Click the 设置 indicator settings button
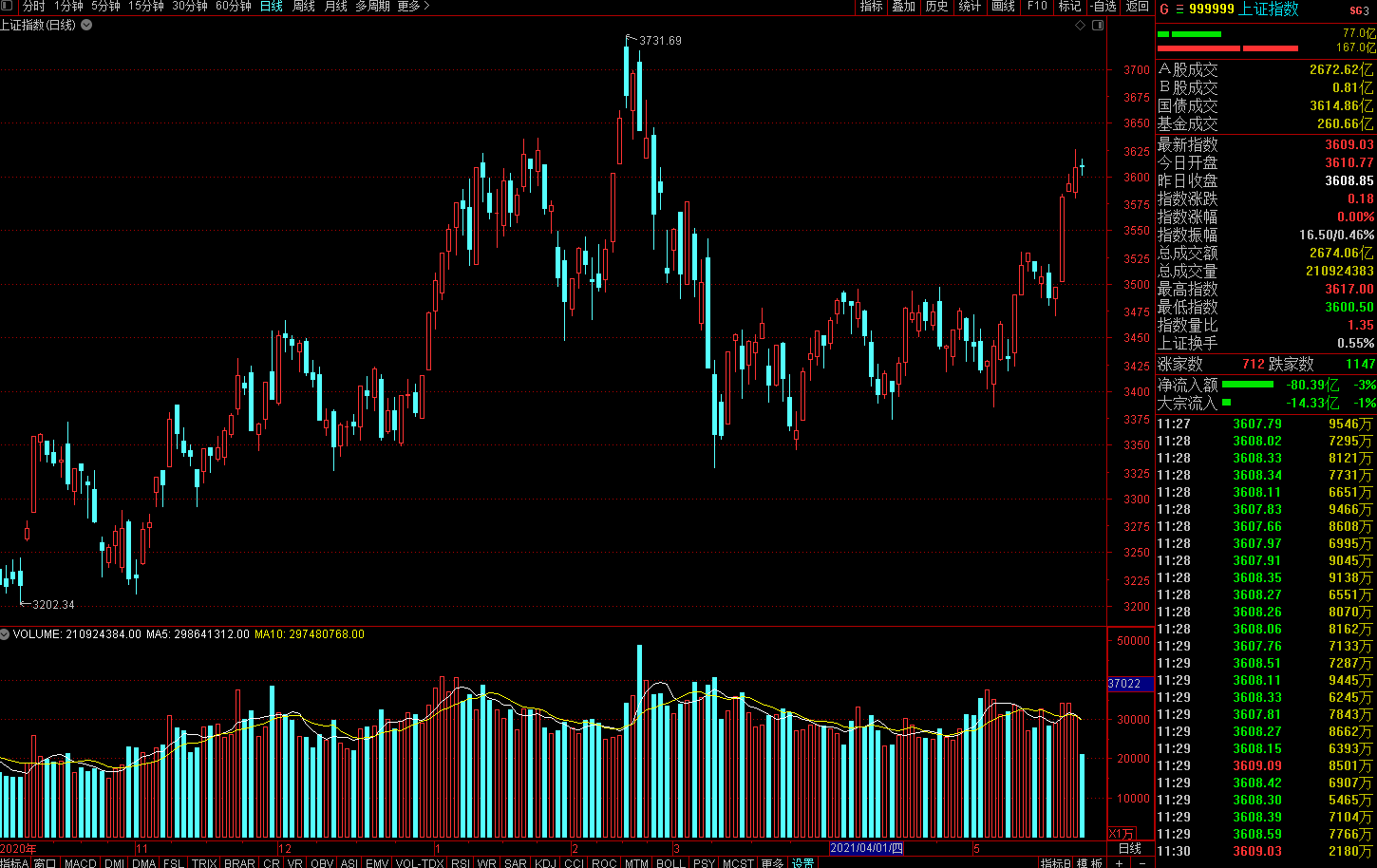Image resolution: width=1377 pixels, height=868 pixels. pos(803,863)
